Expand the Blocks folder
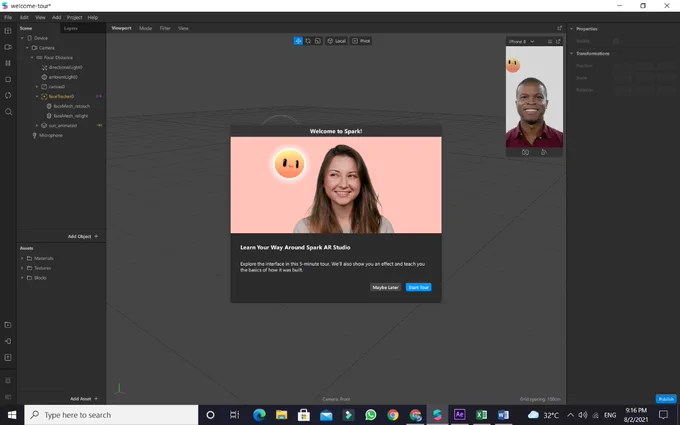Viewport: 680px width, 425px height. click(22, 278)
